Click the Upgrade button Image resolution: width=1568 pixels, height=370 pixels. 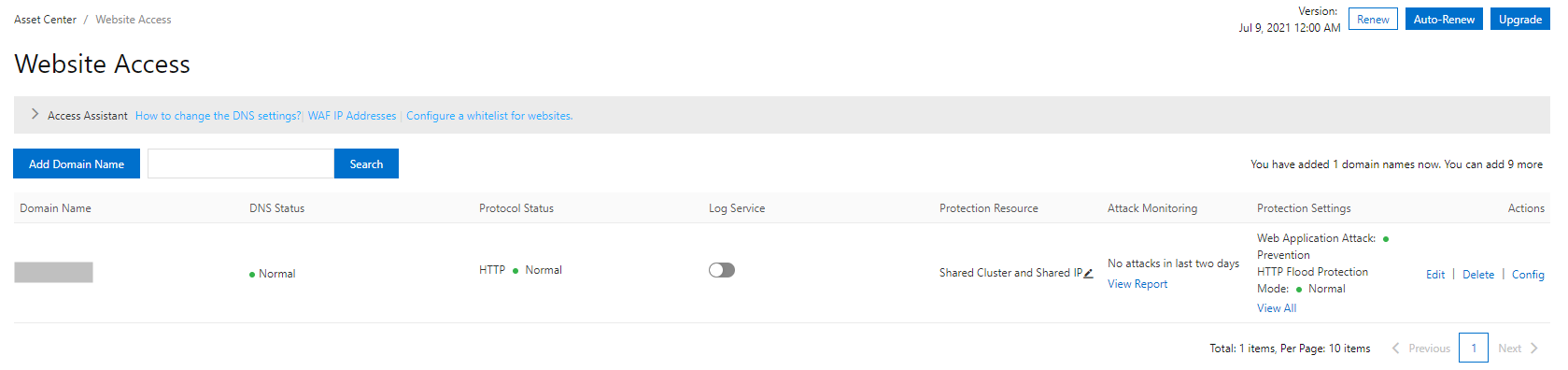coord(1520,19)
